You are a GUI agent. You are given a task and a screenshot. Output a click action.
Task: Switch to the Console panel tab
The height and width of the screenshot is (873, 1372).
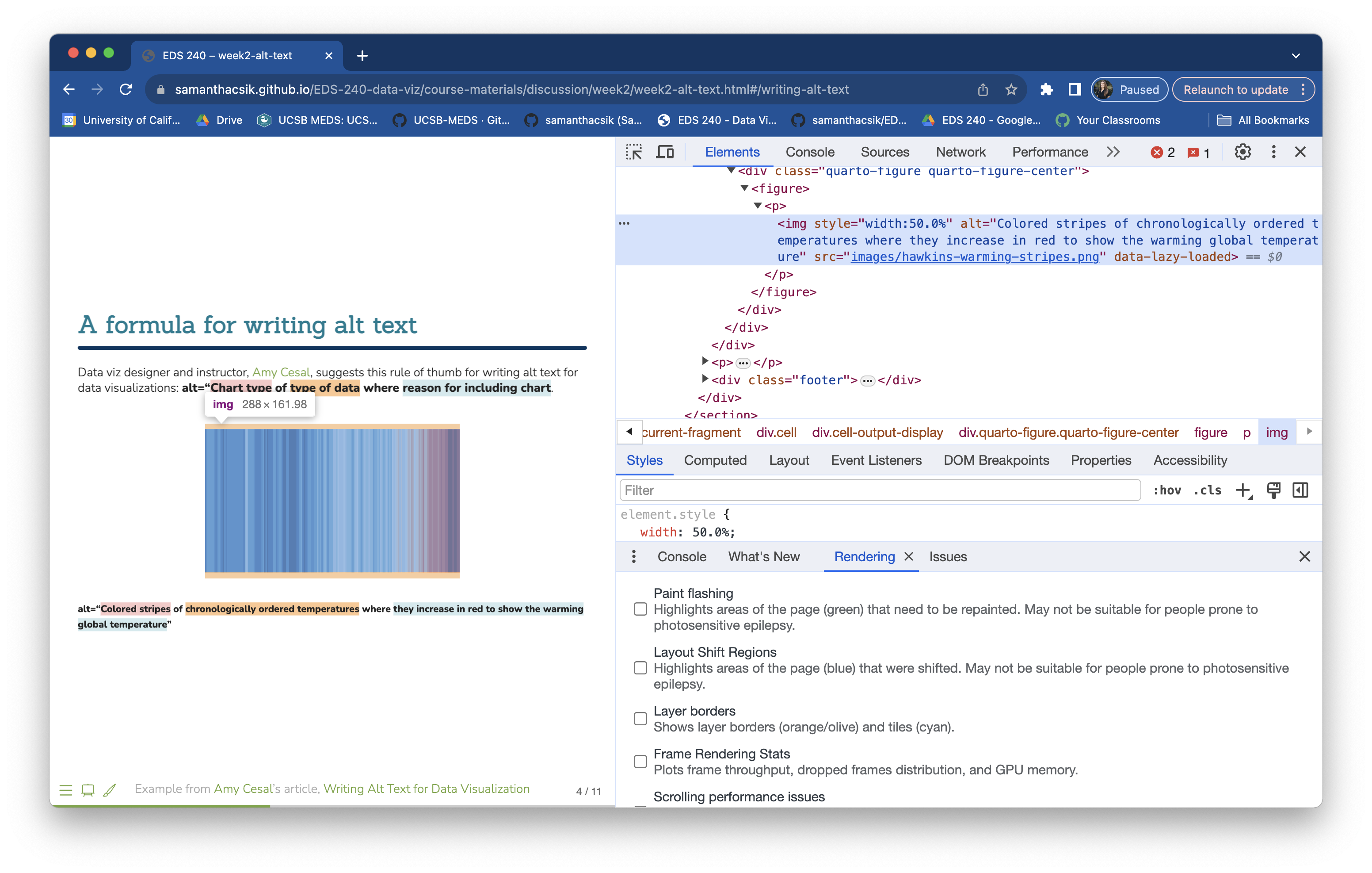pos(810,152)
